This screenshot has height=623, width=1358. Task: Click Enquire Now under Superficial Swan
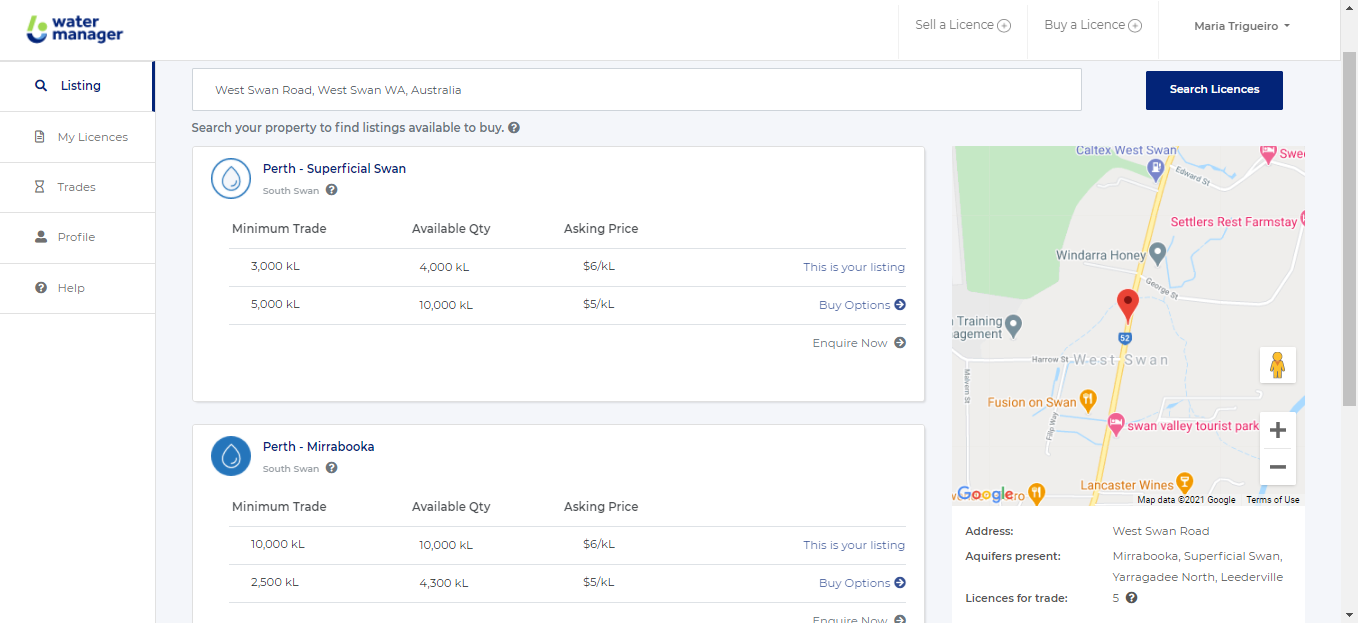pyautogui.click(x=859, y=343)
